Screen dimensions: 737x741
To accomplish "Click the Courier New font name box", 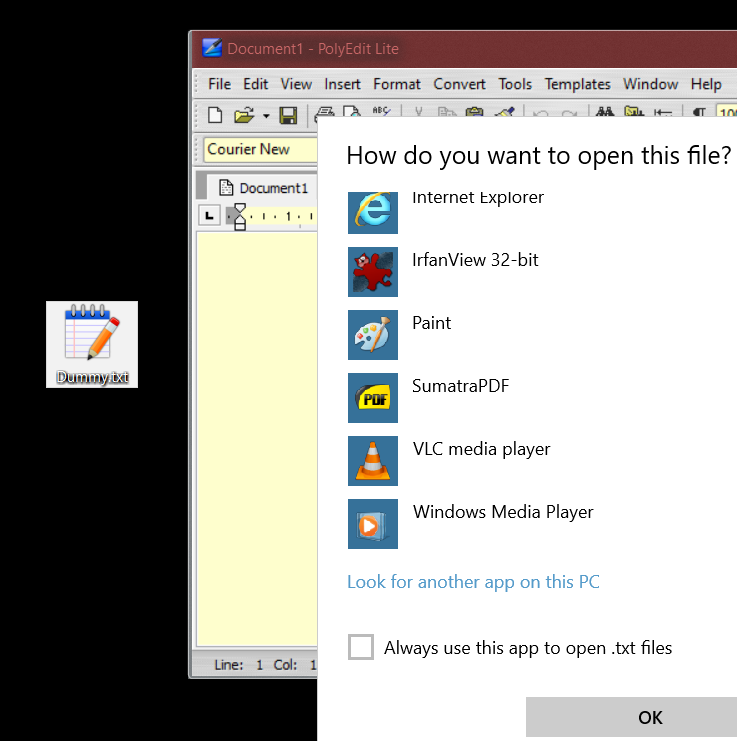I will 261,149.
